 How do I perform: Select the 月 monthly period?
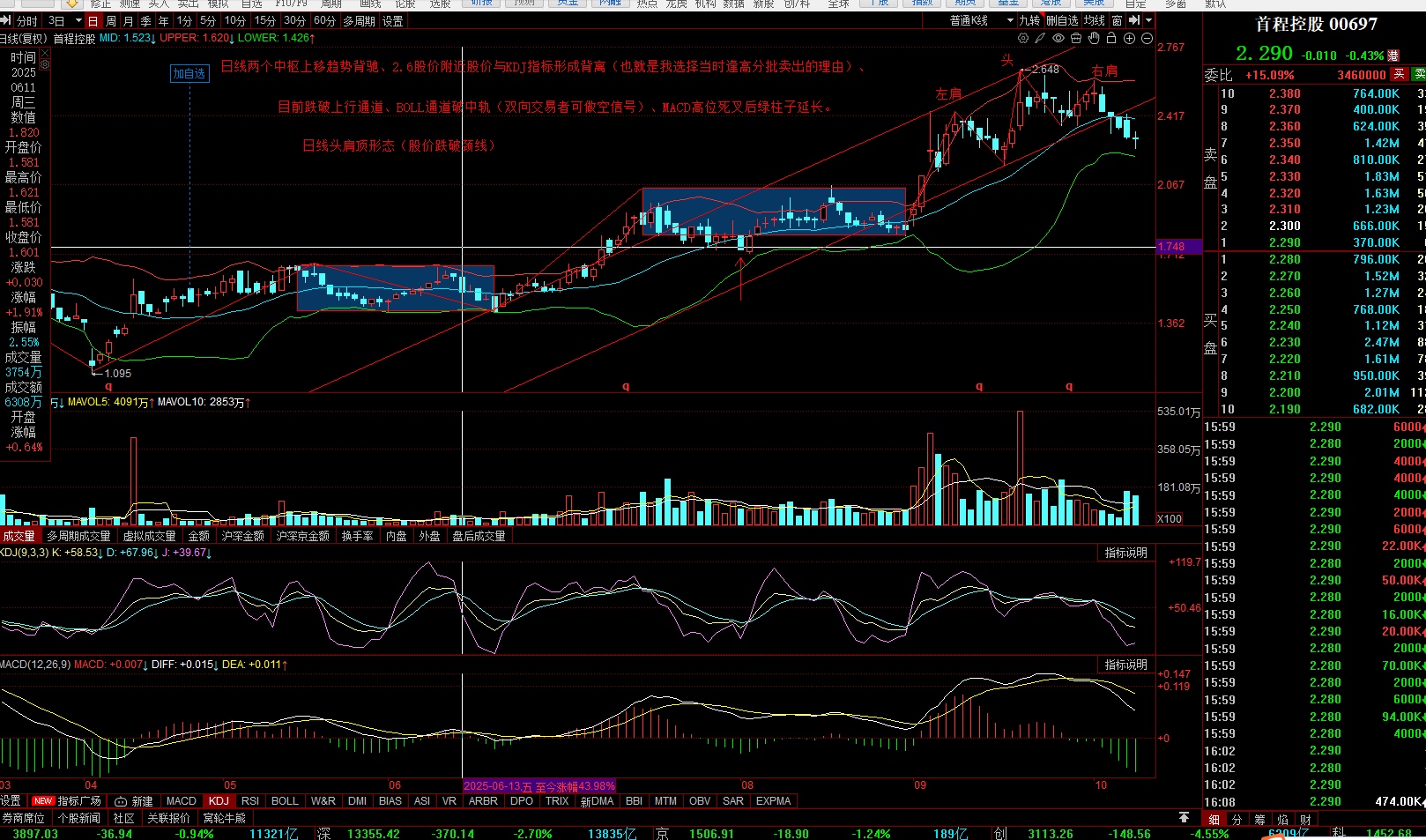point(129,20)
